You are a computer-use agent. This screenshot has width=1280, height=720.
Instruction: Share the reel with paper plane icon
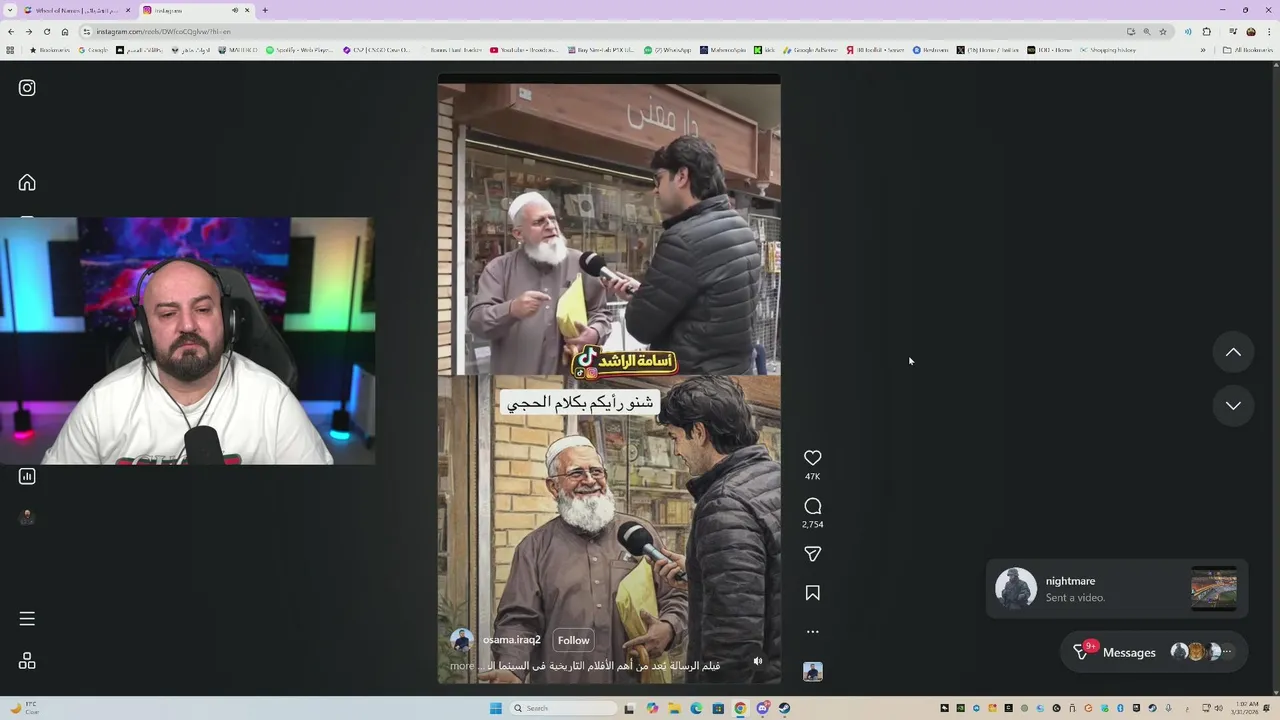pyautogui.click(x=812, y=554)
